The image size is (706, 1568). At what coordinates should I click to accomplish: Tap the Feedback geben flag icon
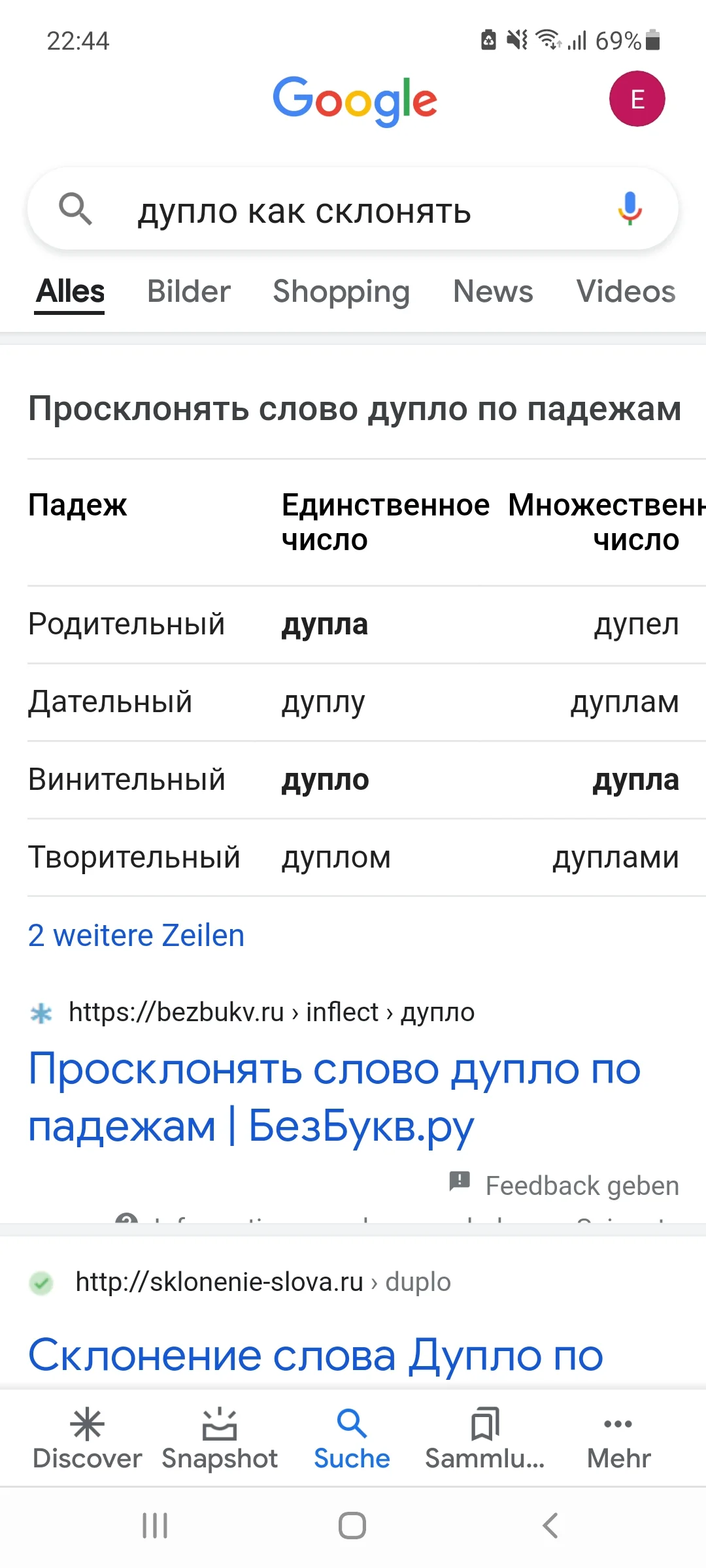(460, 1184)
